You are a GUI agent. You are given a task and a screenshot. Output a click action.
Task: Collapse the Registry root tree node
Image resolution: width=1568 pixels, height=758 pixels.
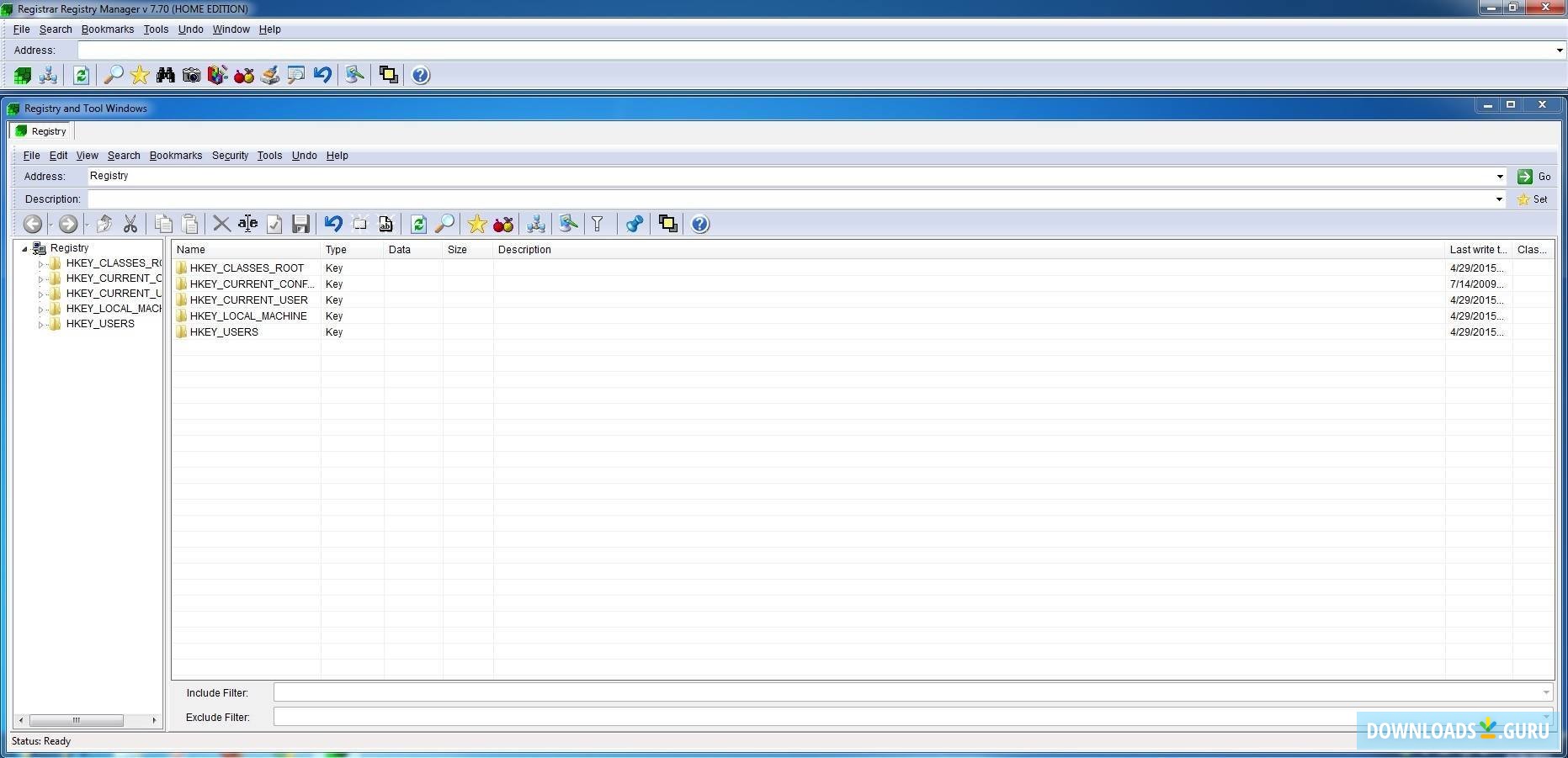25,249
